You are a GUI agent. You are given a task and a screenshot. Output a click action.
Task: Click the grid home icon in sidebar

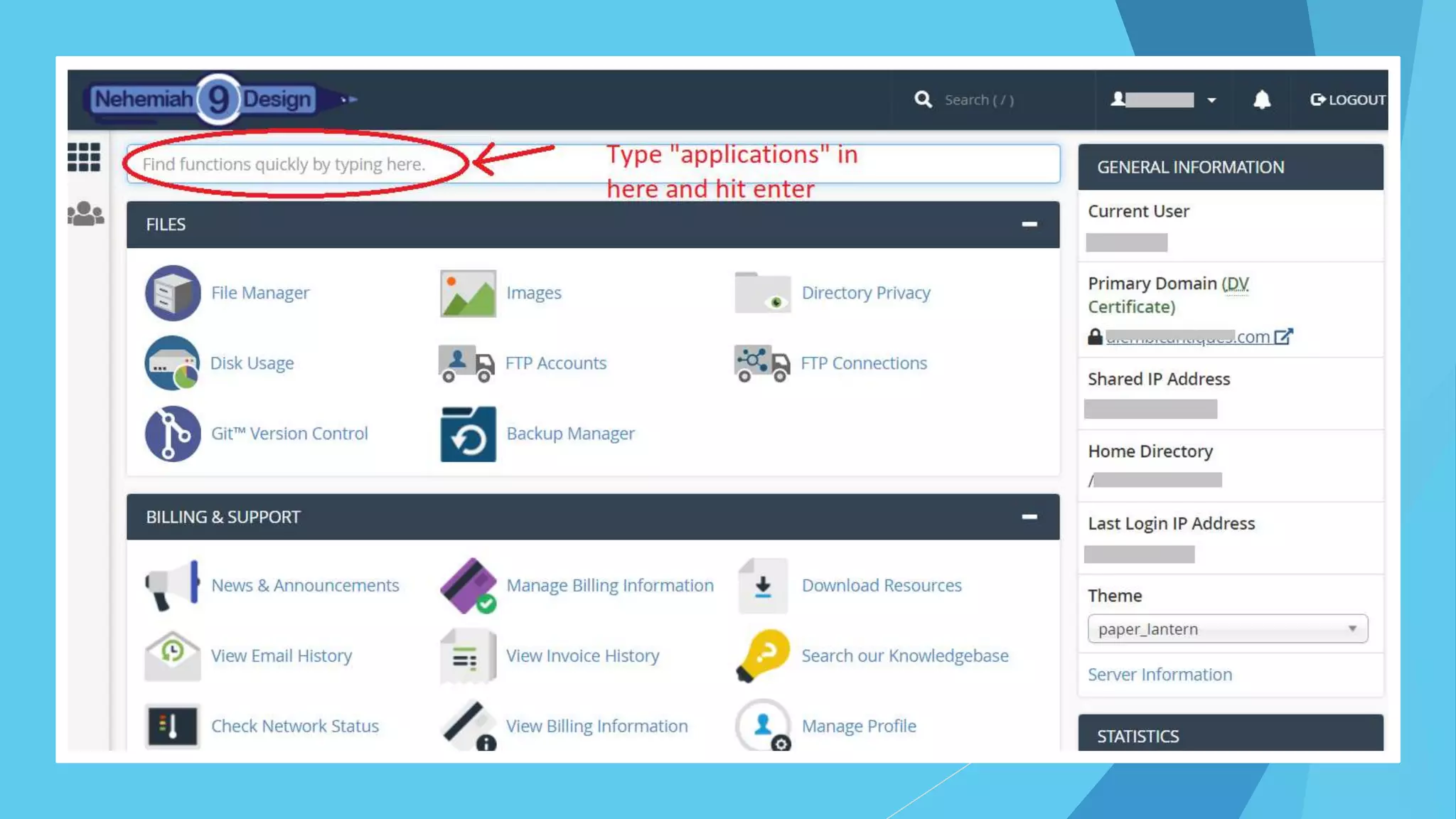pos(84,157)
